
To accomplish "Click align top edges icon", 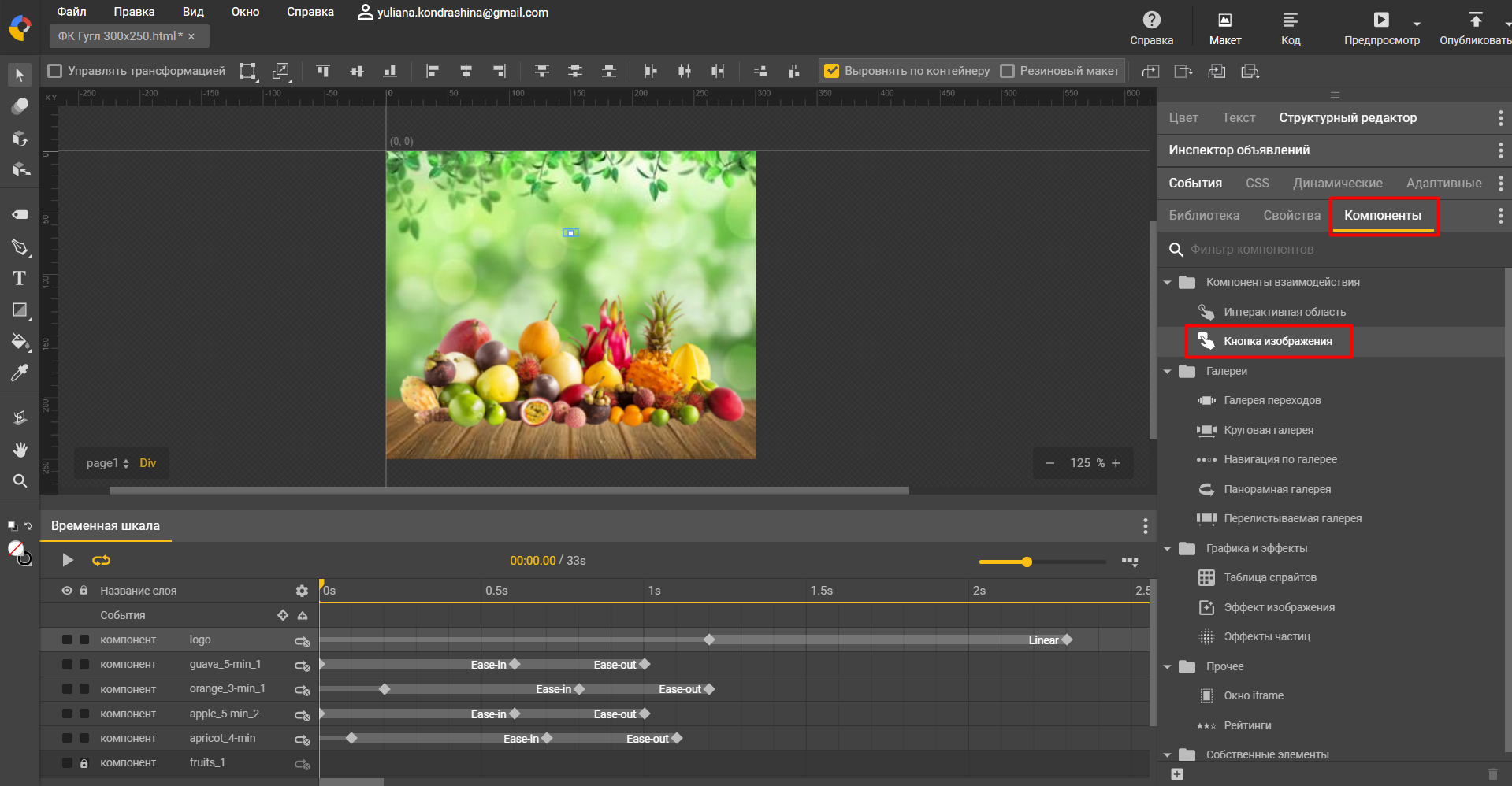I will tap(323, 71).
